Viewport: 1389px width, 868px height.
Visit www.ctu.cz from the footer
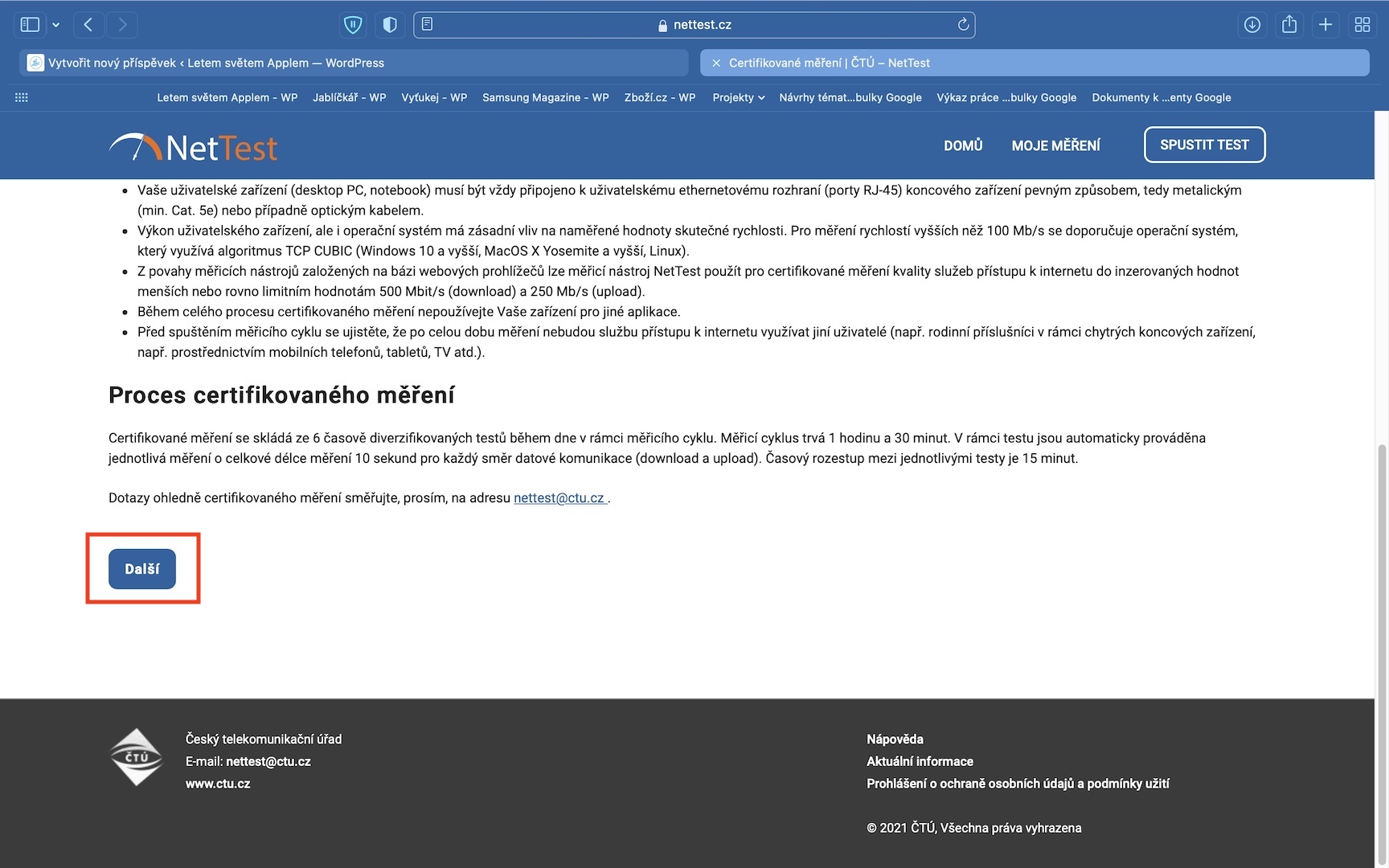218,784
